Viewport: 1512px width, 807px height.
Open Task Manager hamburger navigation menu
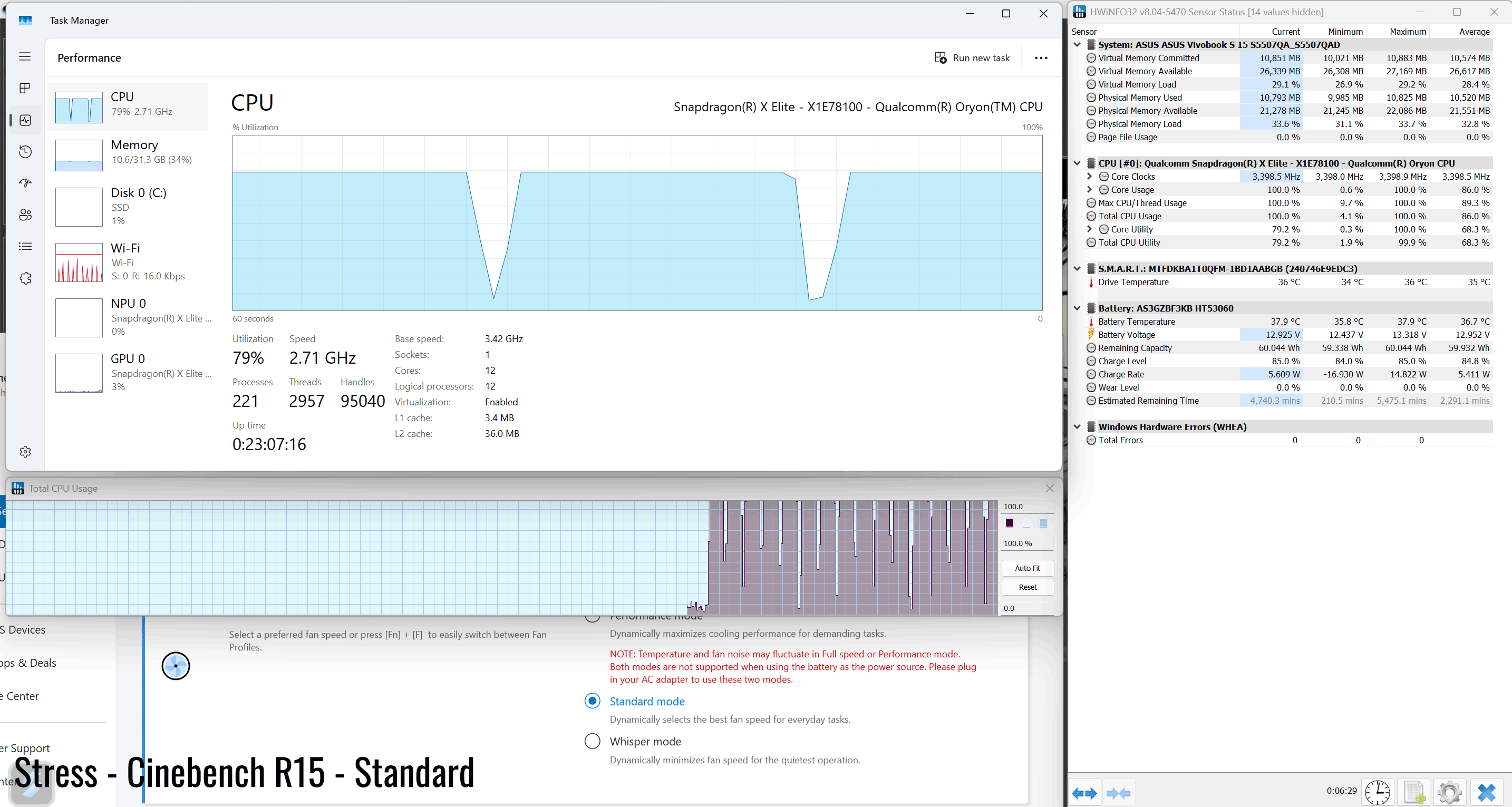click(25, 56)
